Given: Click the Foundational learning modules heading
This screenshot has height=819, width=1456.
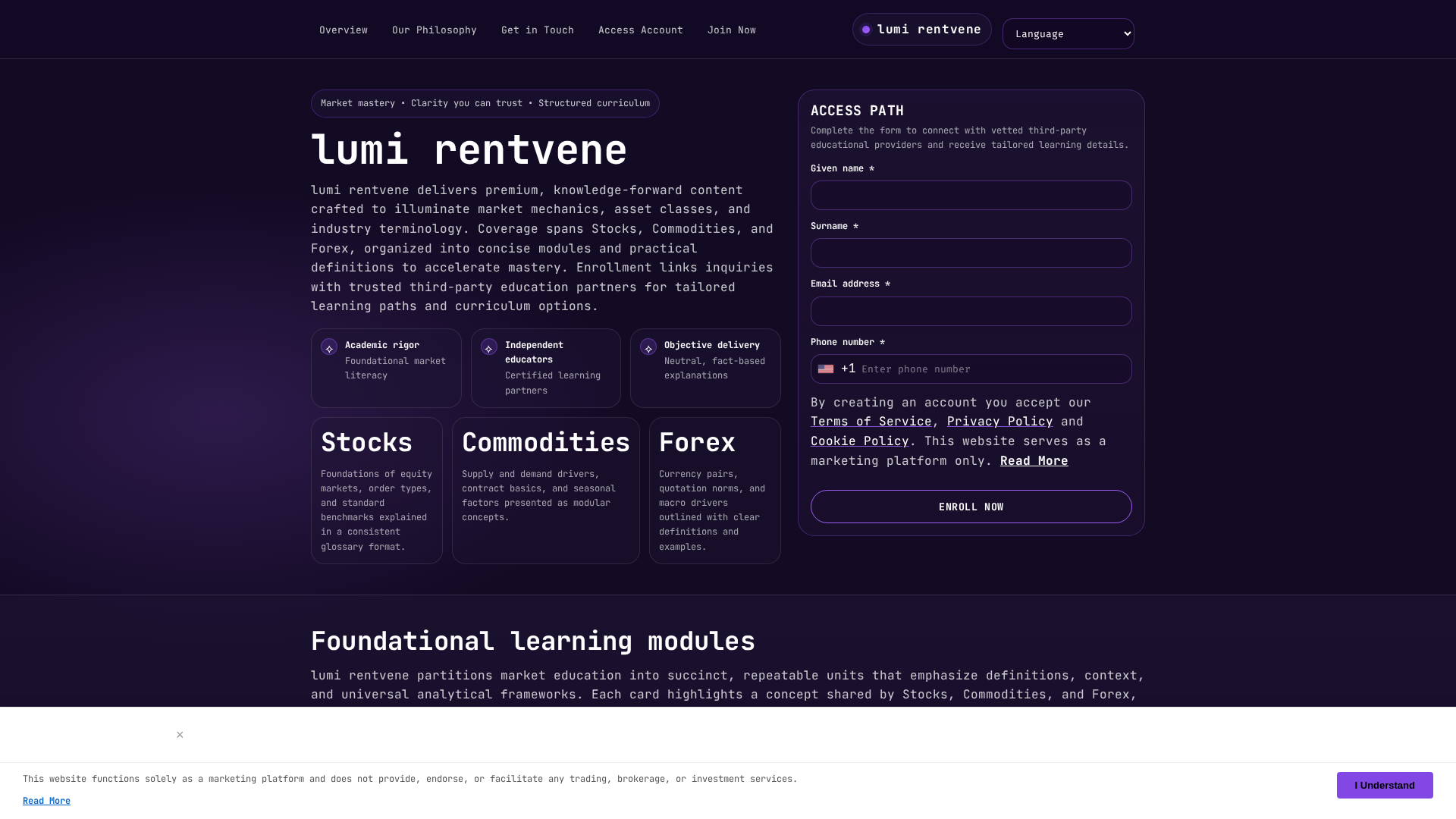Looking at the screenshot, I should 533,642.
